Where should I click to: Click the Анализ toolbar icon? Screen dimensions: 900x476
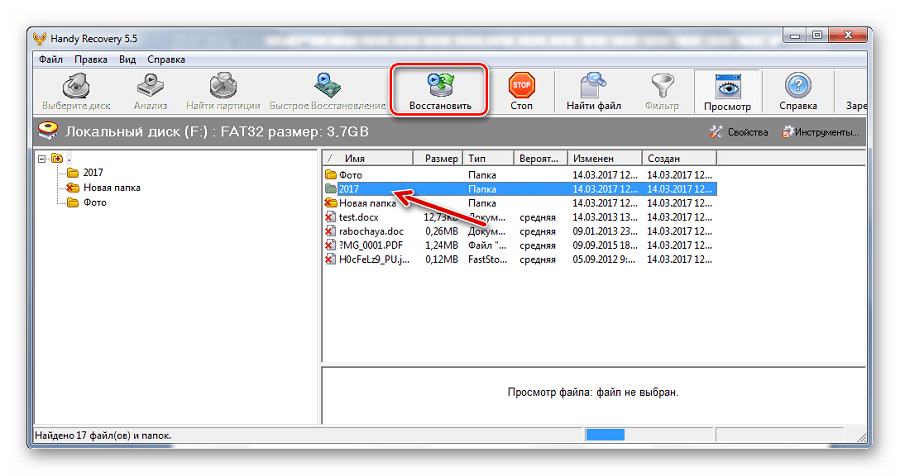click(150, 87)
